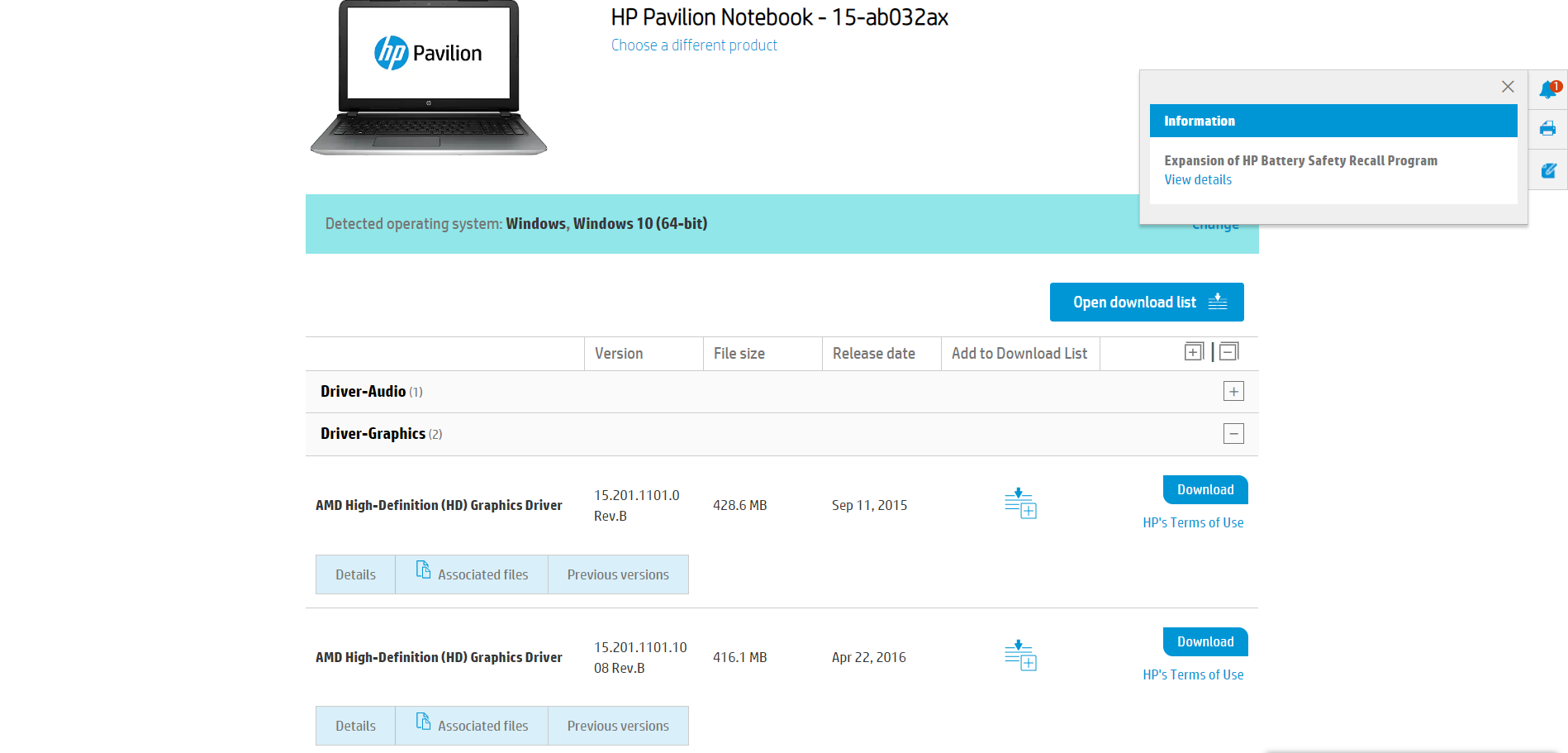This screenshot has height=753, width=1568.
Task: Collapse the Driver-Graphics section
Action: [x=1233, y=434]
